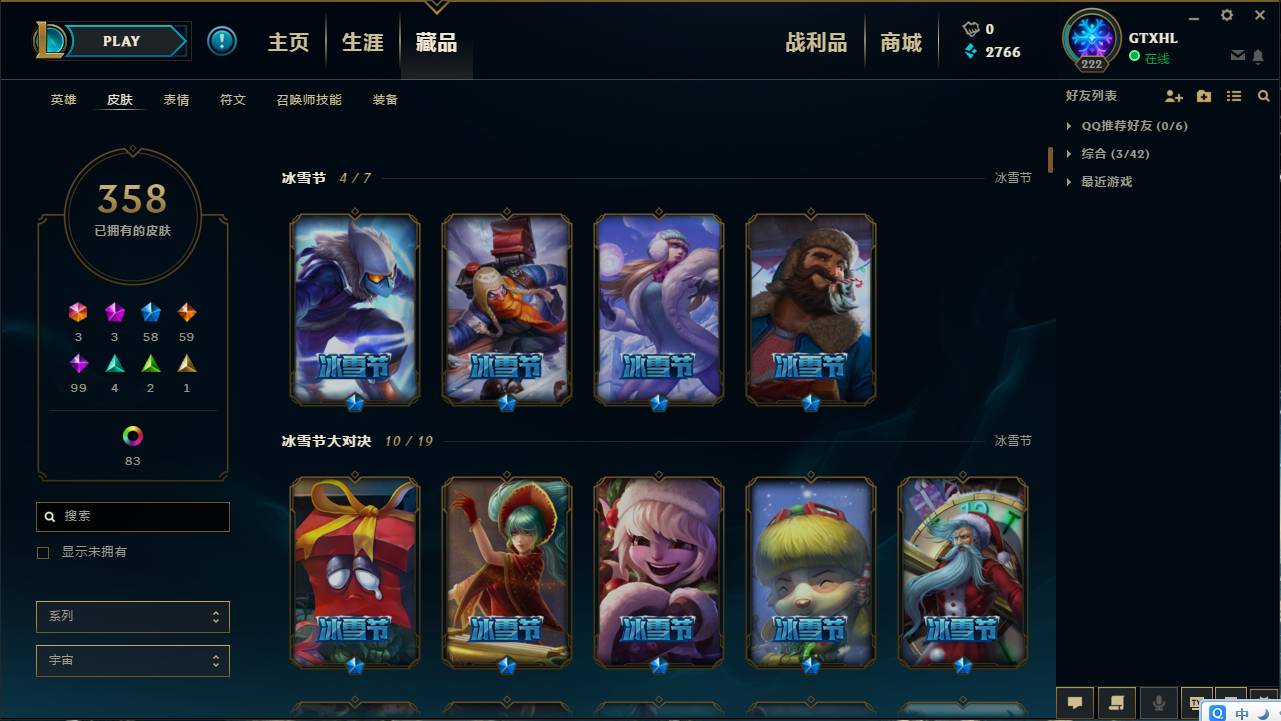Click the new folder icon in friends list
The width and height of the screenshot is (1281, 721).
1204,96
